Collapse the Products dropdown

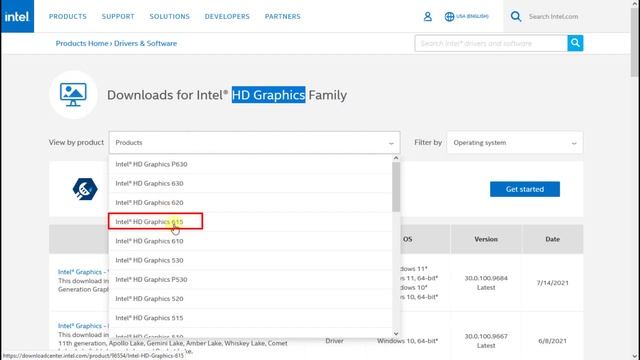pyautogui.click(x=254, y=142)
